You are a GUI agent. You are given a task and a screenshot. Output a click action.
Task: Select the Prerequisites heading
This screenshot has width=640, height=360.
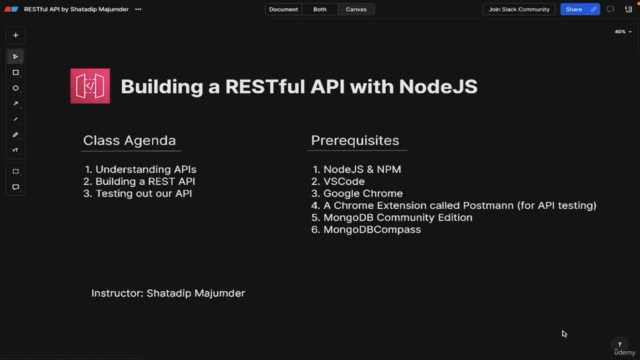(x=355, y=140)
